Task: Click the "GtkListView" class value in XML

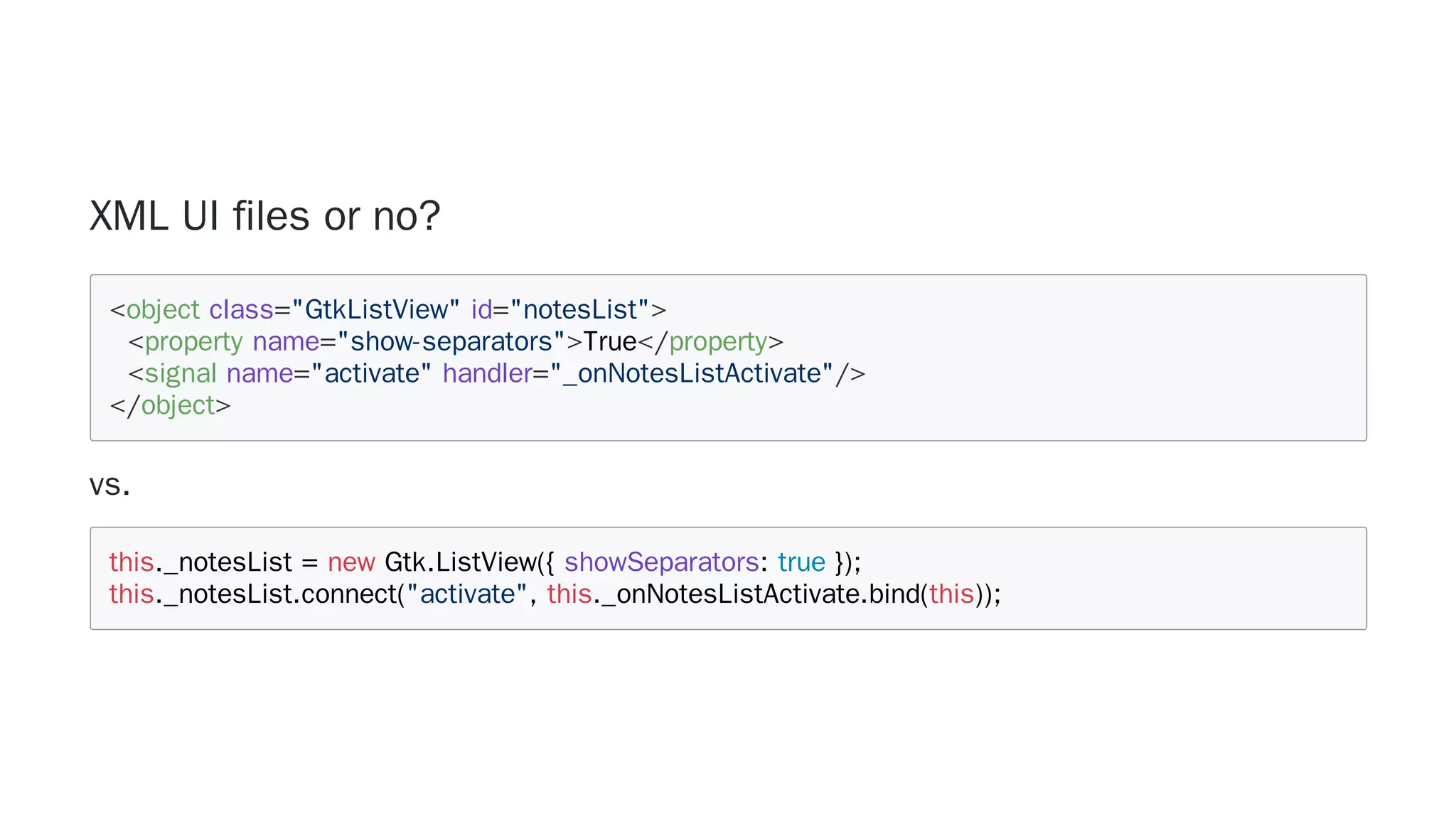Action: coord(375,310)
